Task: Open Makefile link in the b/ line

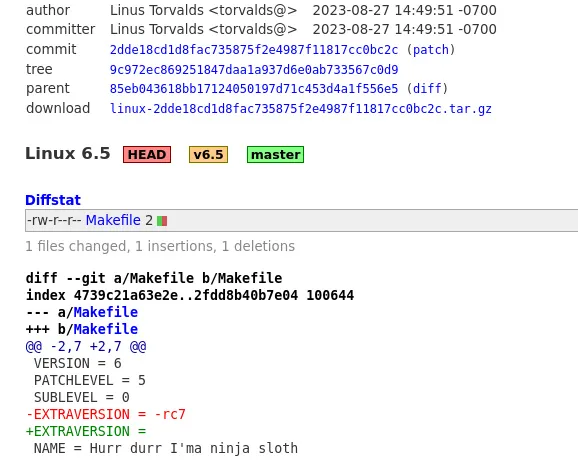Action: point(105,329)
